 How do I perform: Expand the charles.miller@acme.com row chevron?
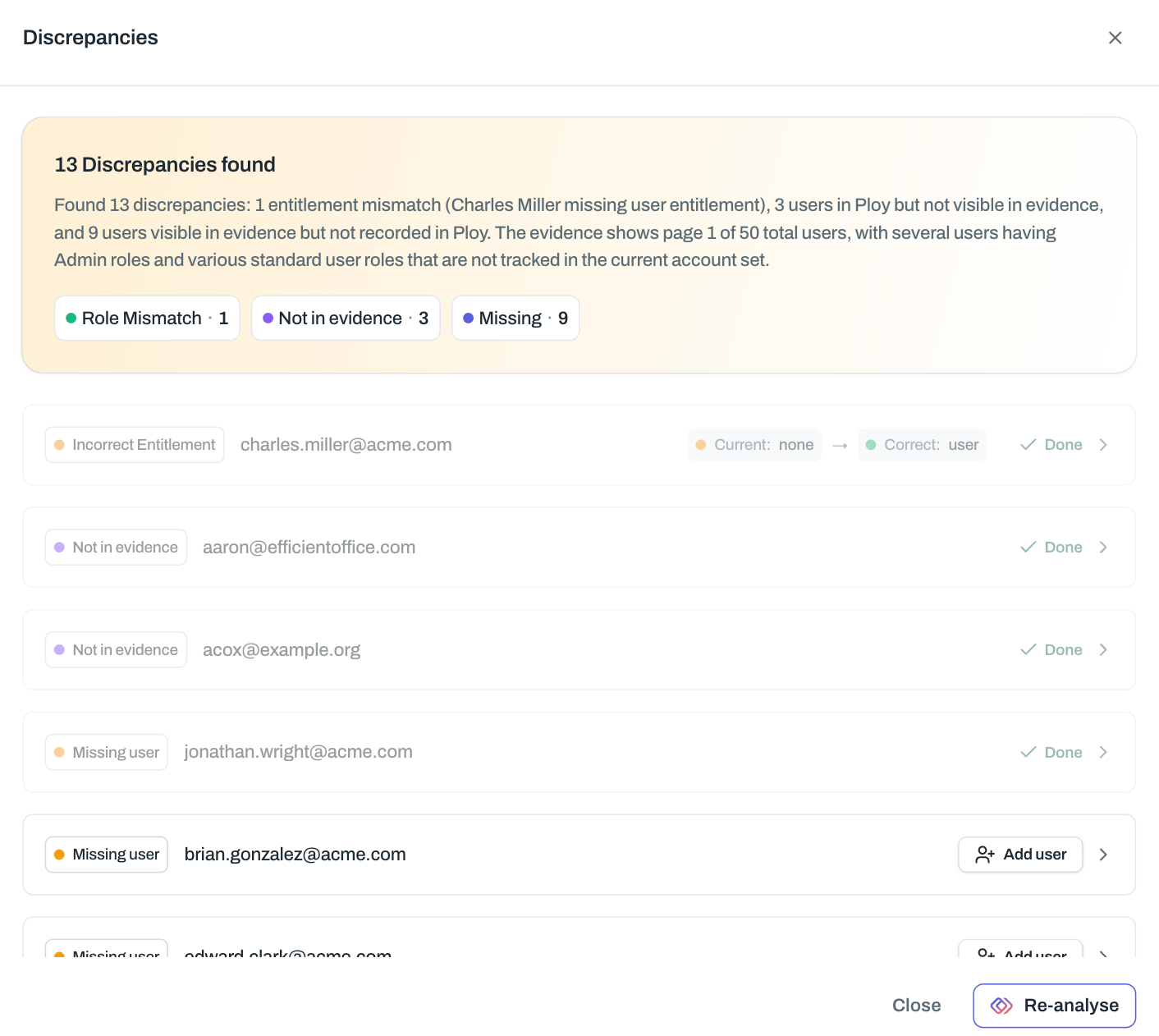1103,445
